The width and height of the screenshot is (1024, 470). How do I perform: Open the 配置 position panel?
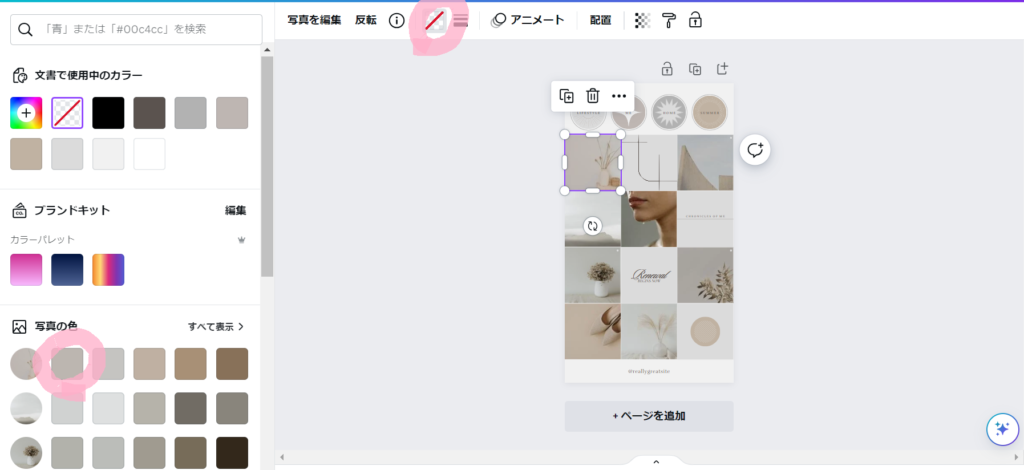(600, 20)
